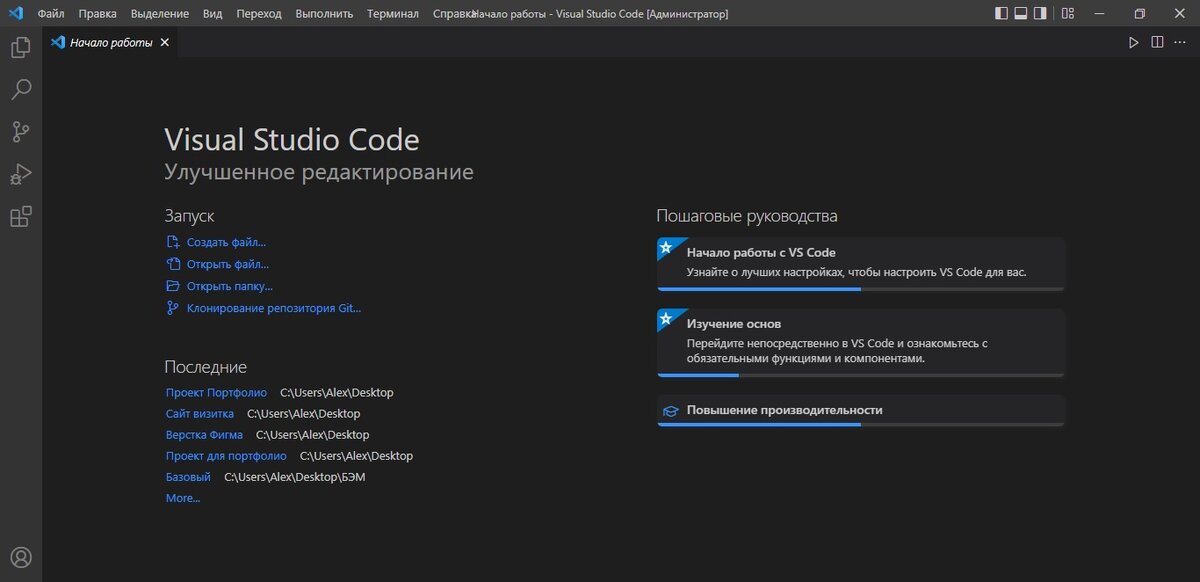The height and width of the screenshot is (582, 1200).
Task: Open the Выполнить menu
Action: point(325,14)
